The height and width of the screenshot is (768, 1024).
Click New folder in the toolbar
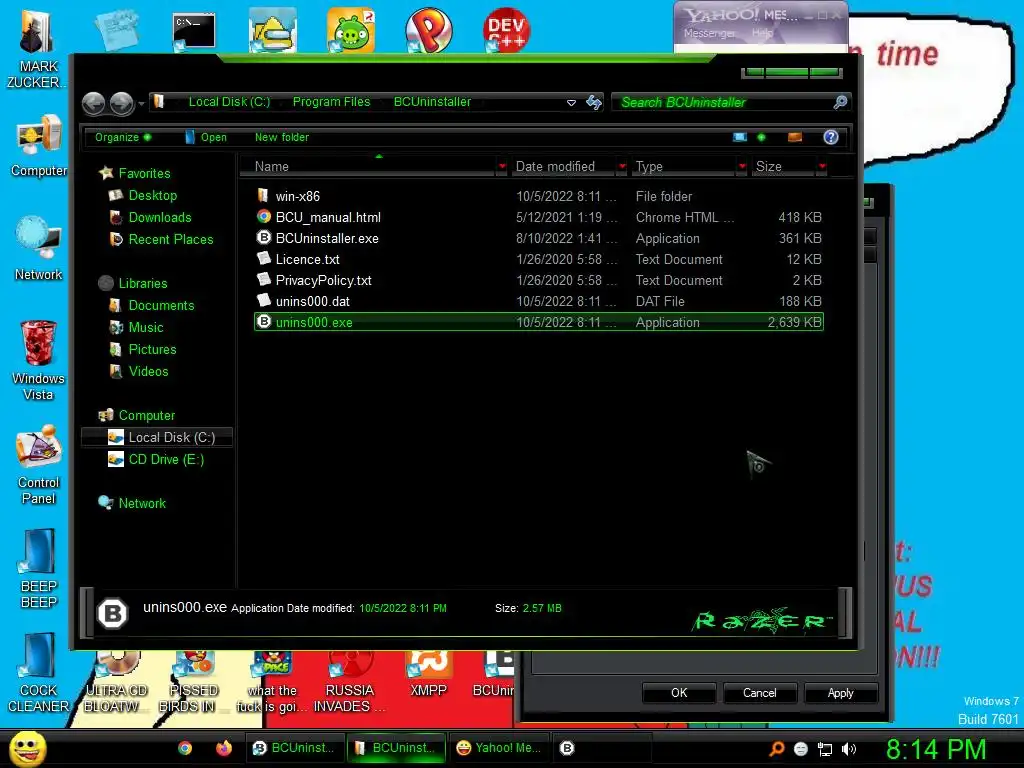[x=281, y=137]
